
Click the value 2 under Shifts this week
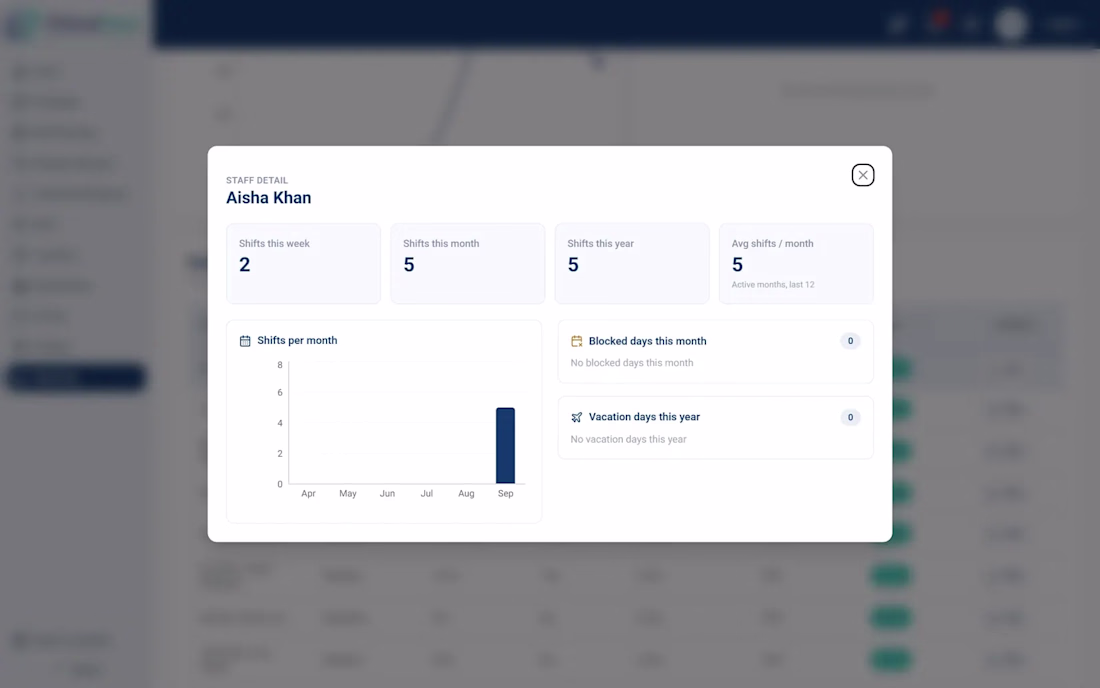[x=244, y=264]
